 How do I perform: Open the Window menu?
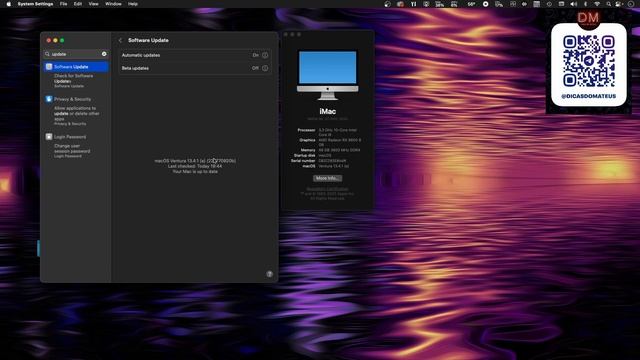[113, 4]
